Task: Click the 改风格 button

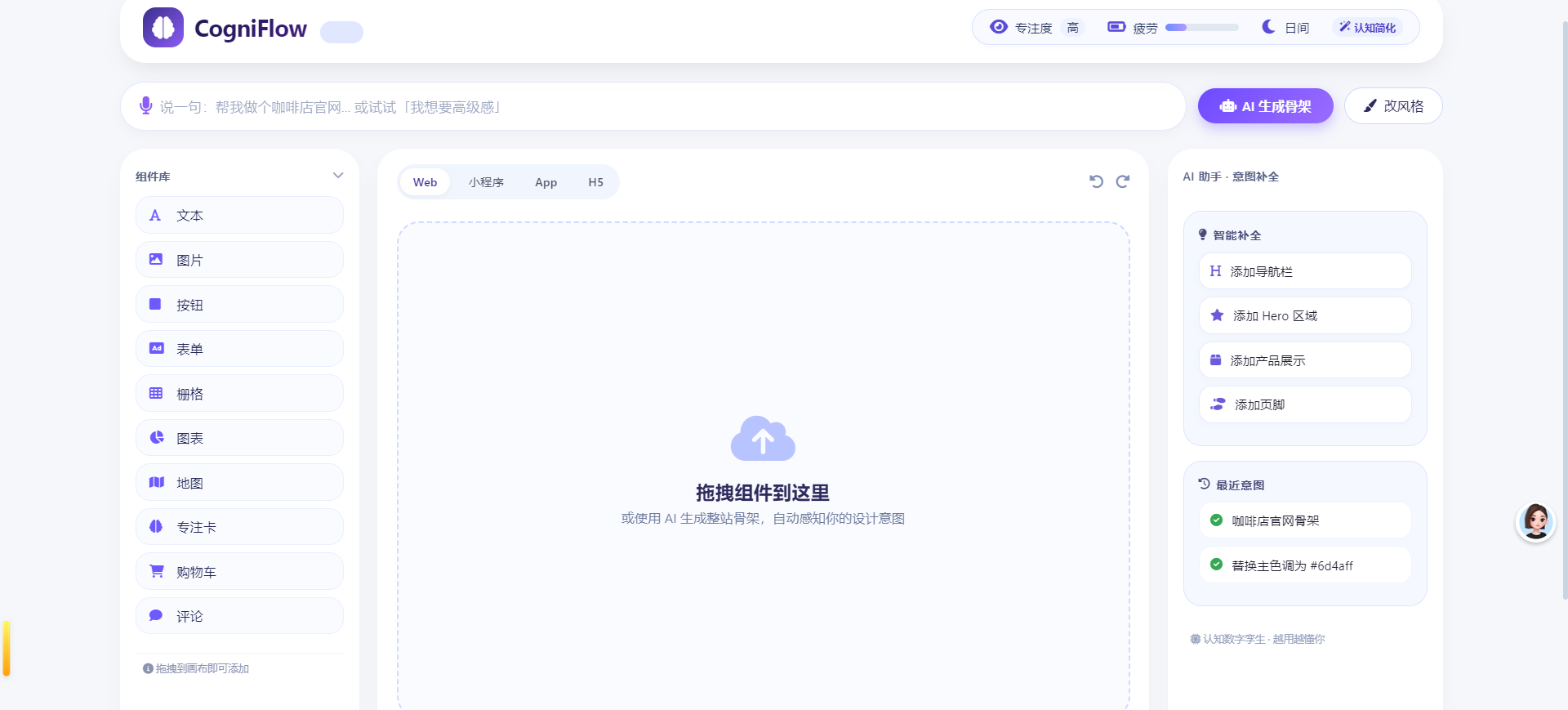Action: [1393, 106]
